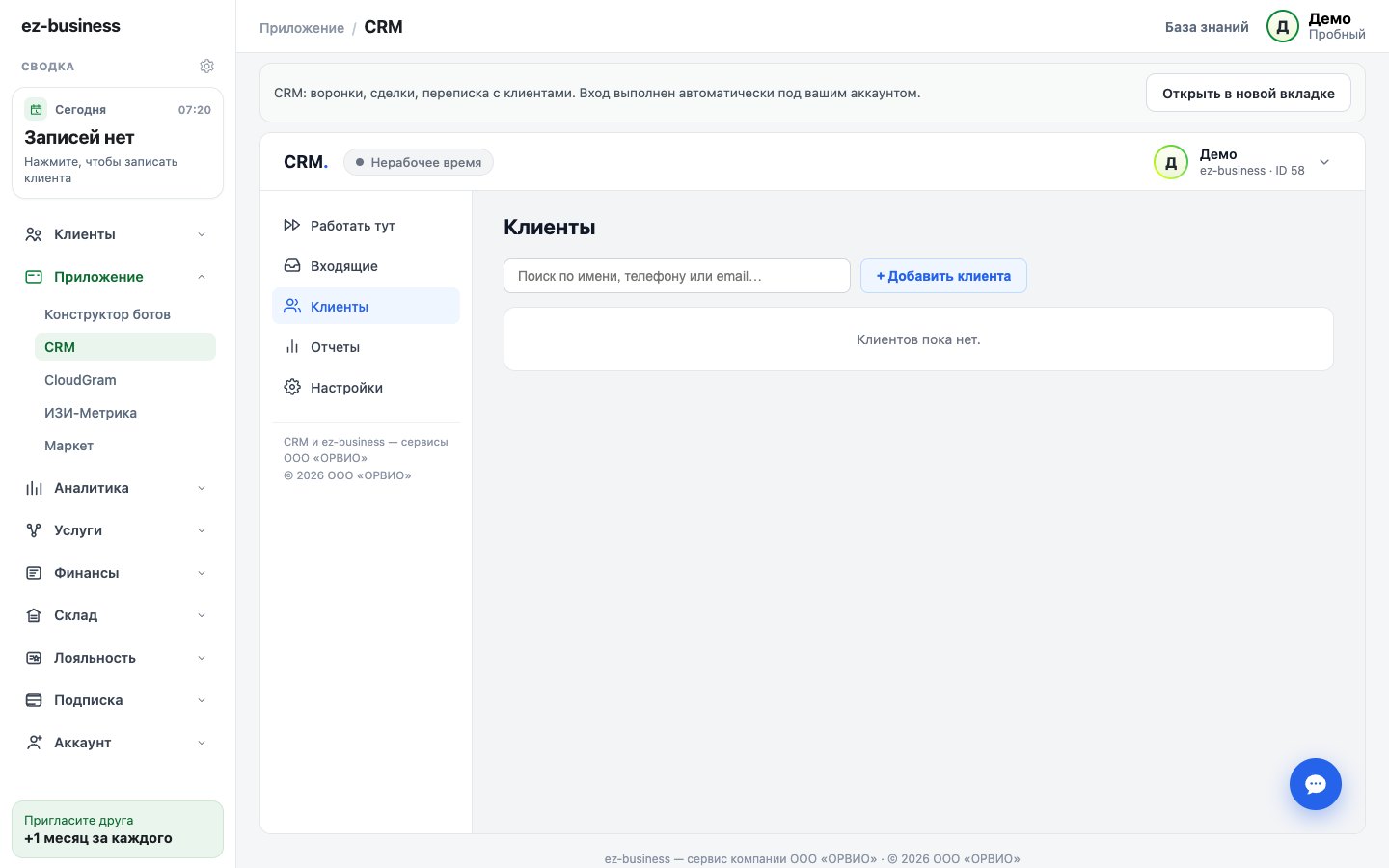Screen dimensions: 1389x868
Task: Open ИЗИ-Метрика in the sidebar
Action: click(x=124, y=413)
